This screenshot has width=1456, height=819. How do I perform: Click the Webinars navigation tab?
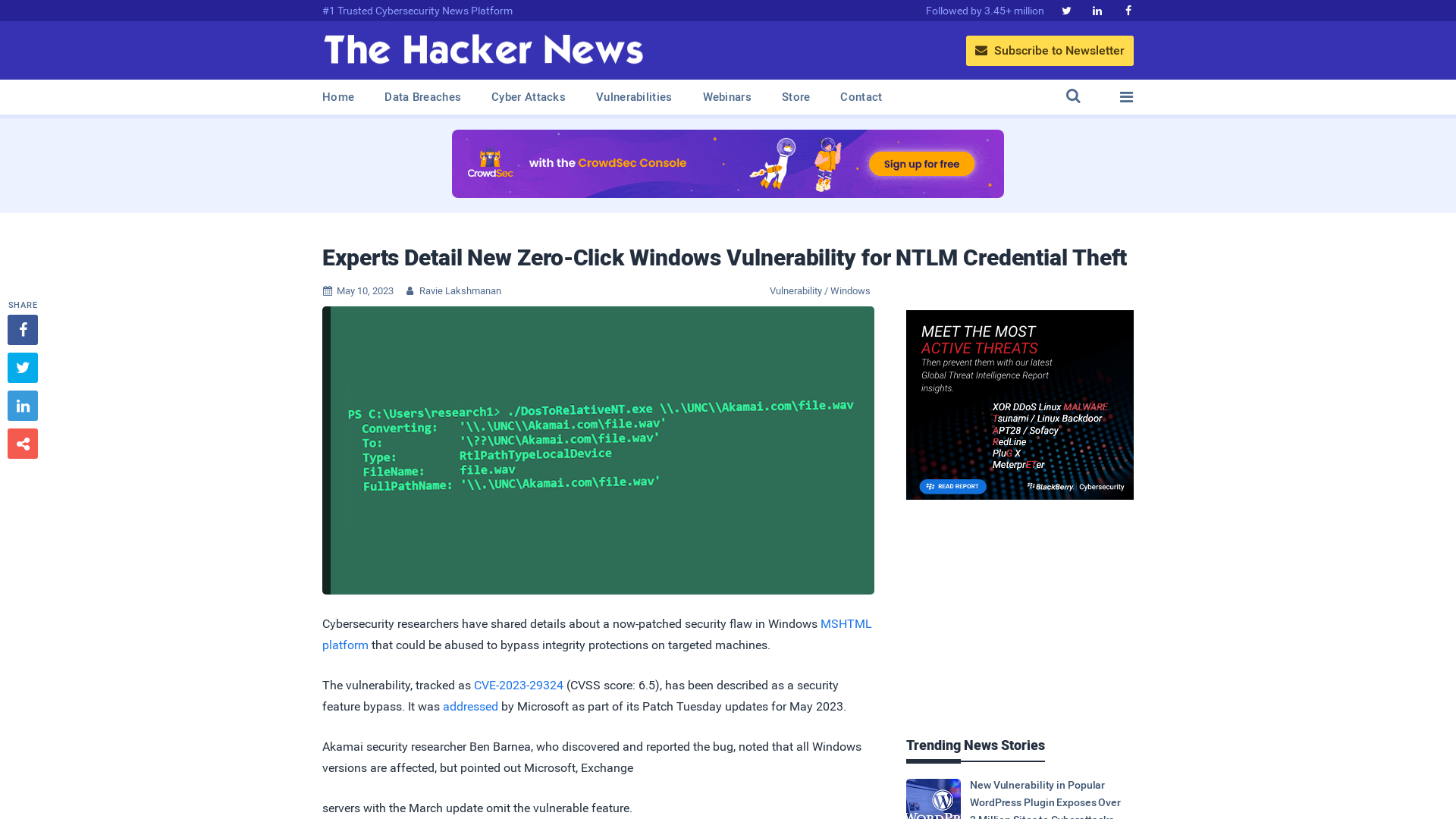(x=727, y=97)
